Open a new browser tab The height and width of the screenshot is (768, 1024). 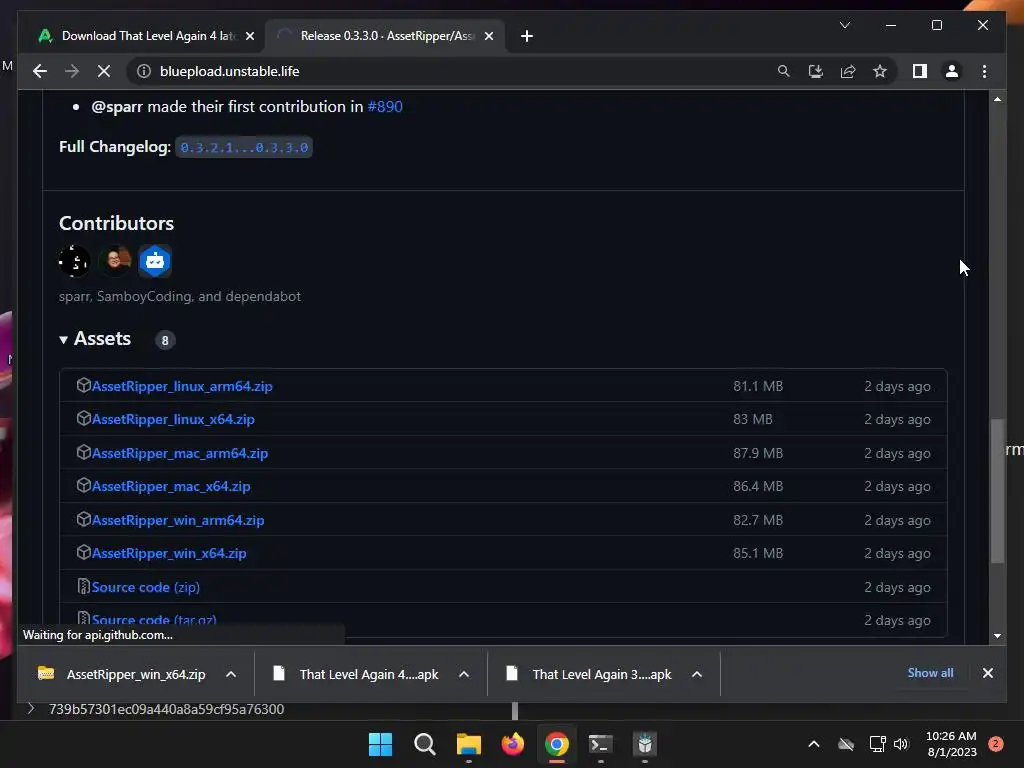527,36
